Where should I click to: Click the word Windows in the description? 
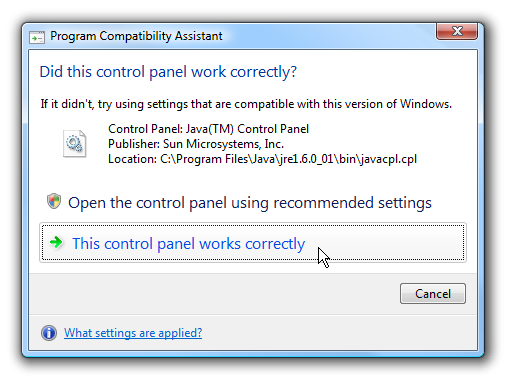(x=426, y=104)
